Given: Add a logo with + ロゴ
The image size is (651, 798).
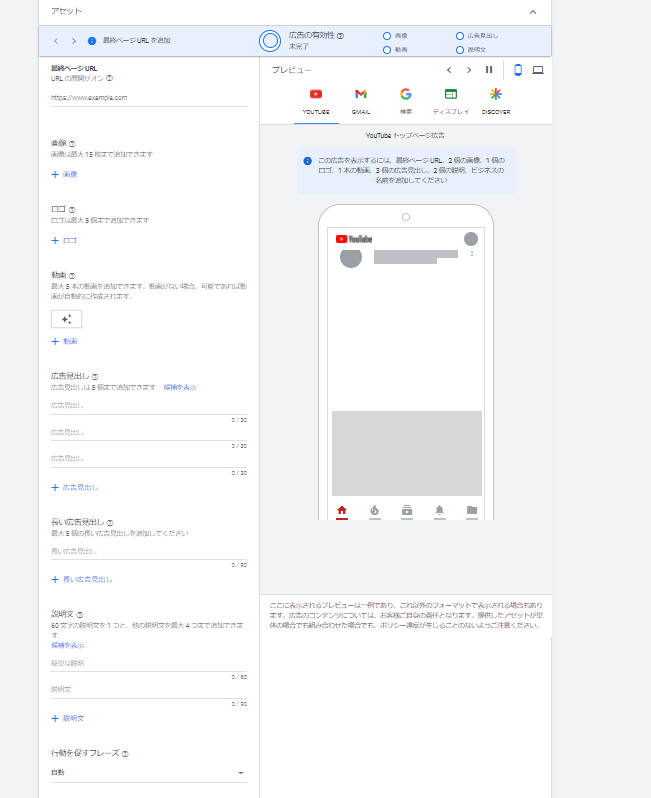Looking at the screenshot, I should [x=64, y=240].
